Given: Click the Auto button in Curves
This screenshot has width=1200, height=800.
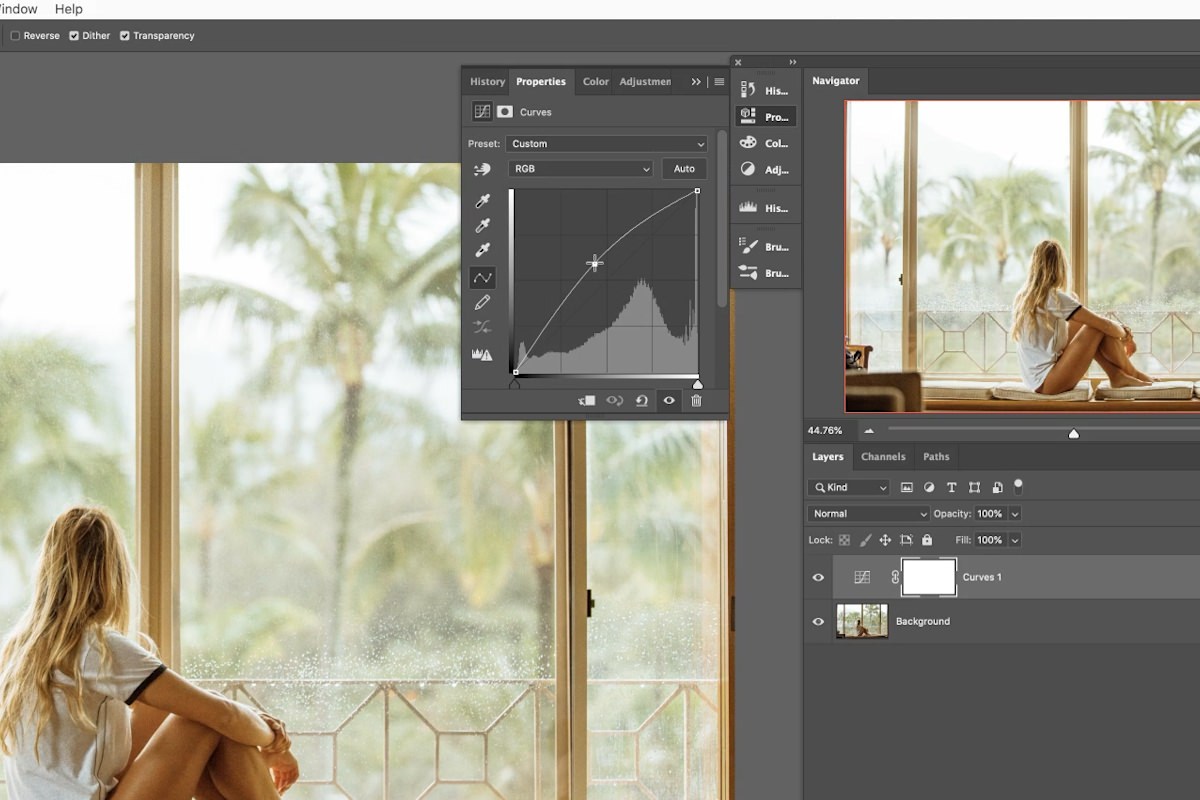Looking at the screenshot, I should coord(684,169).
